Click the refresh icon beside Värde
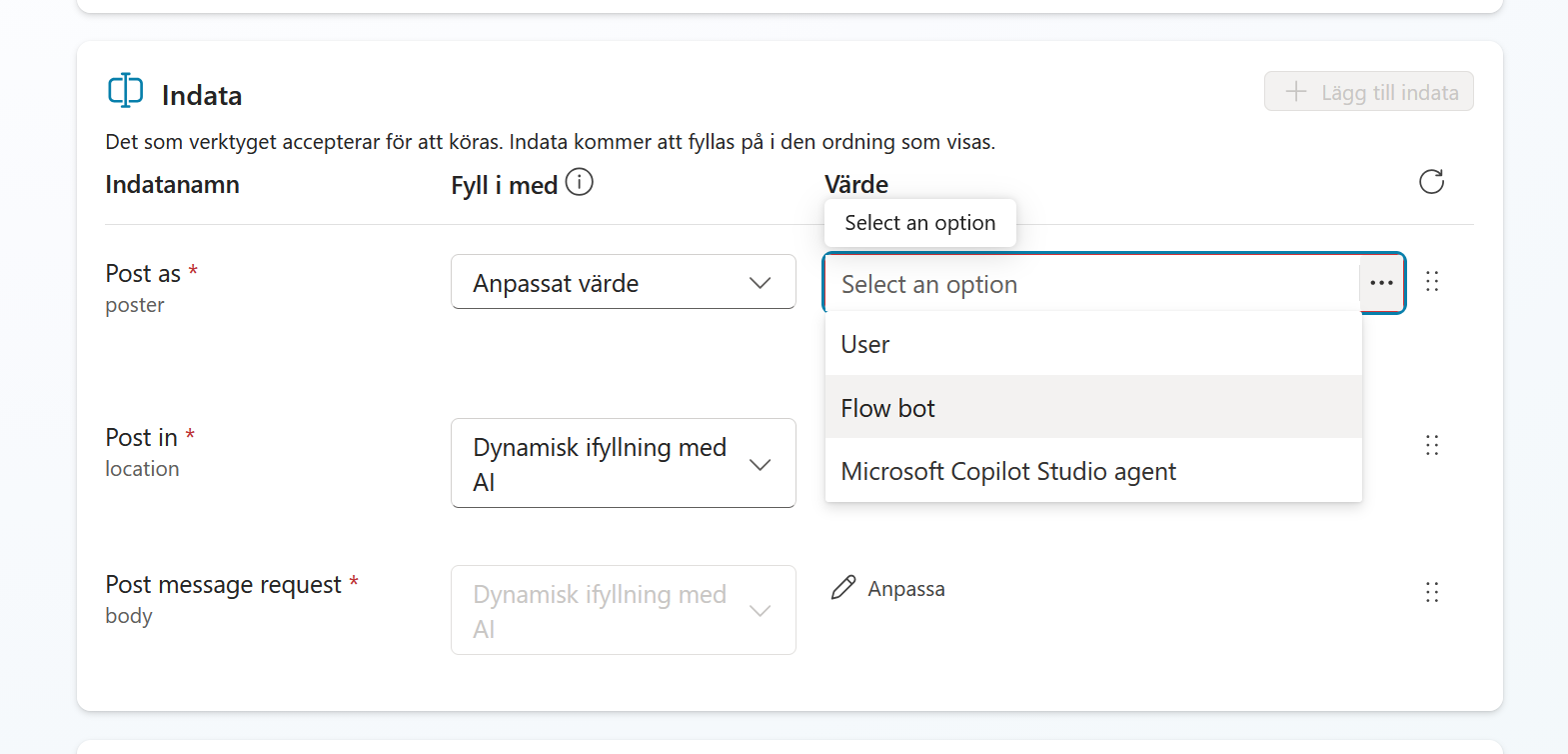This screenshot has height=754, width=1568. (1431, 182)
